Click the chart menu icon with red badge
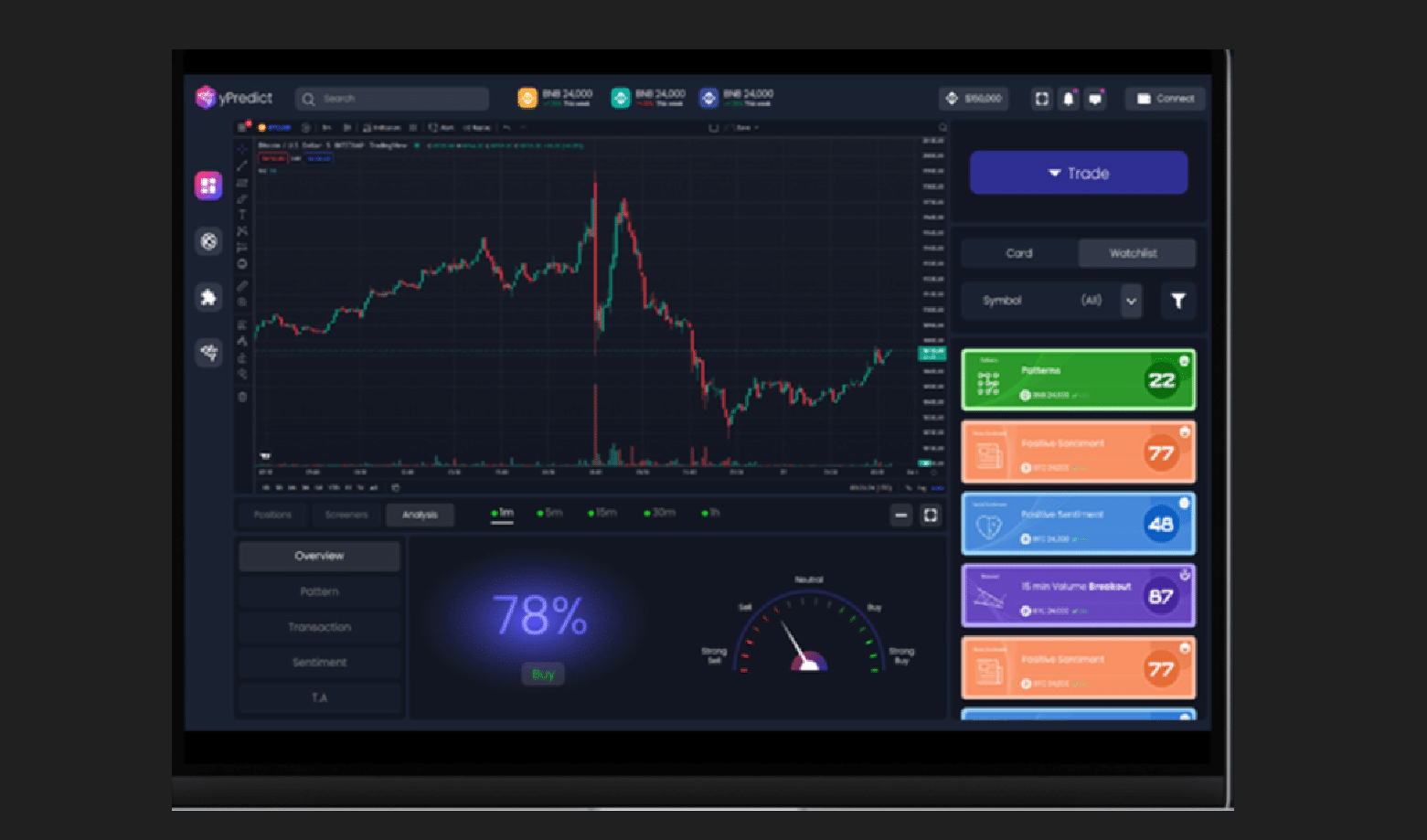The image size is (1427, 840). coord(242,127)
